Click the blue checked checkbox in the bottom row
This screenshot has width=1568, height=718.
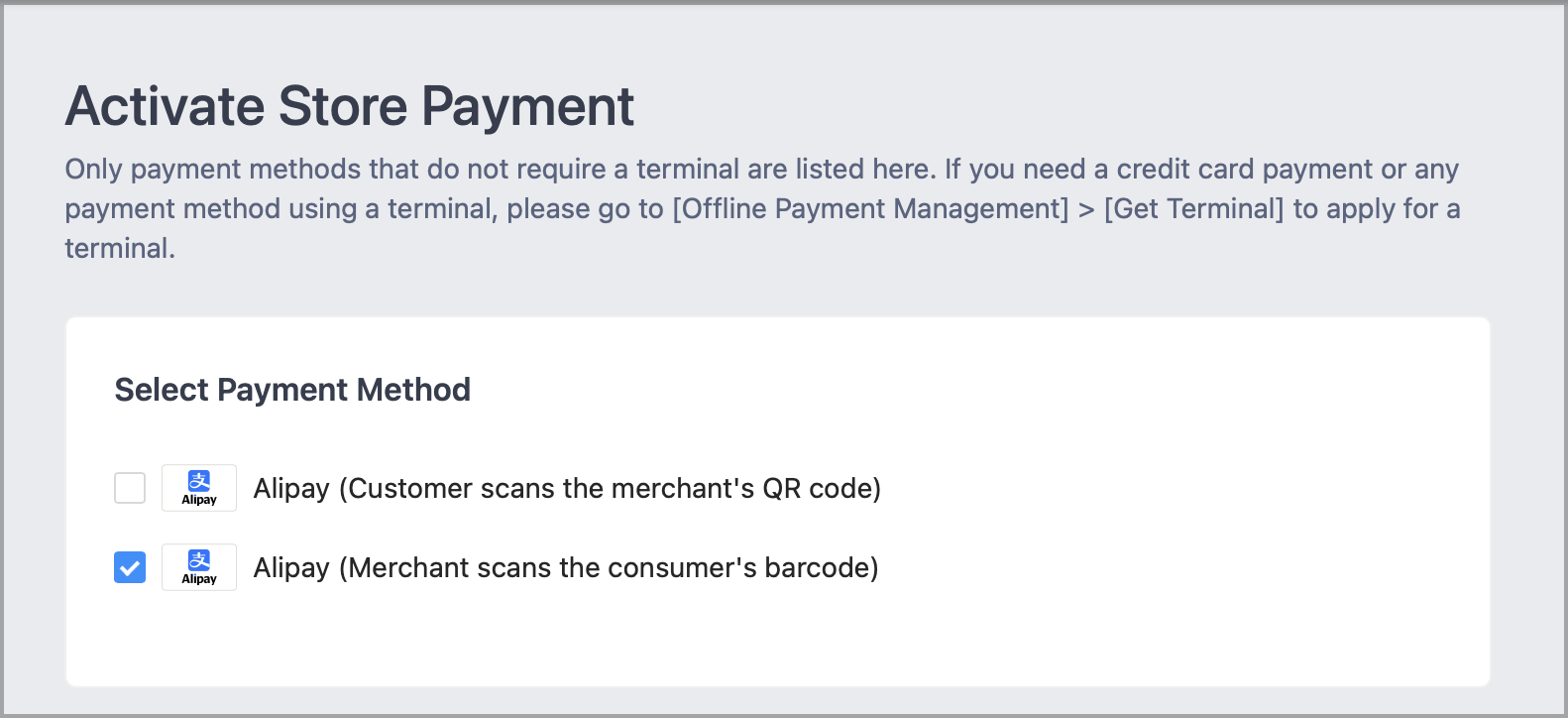[x=129, y=566]
